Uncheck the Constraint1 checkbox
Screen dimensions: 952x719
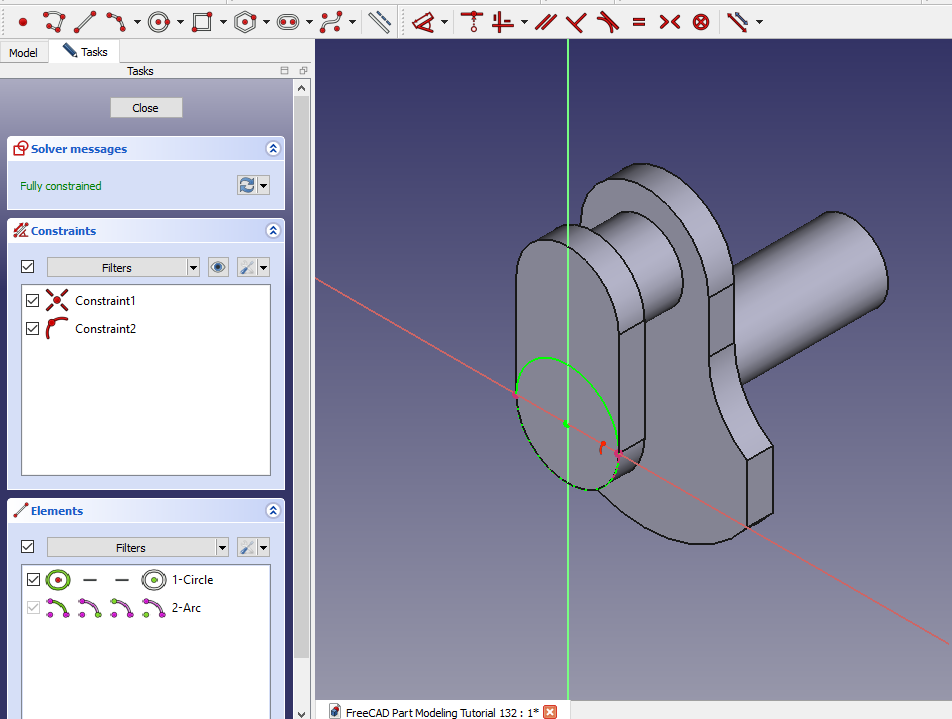32,300
